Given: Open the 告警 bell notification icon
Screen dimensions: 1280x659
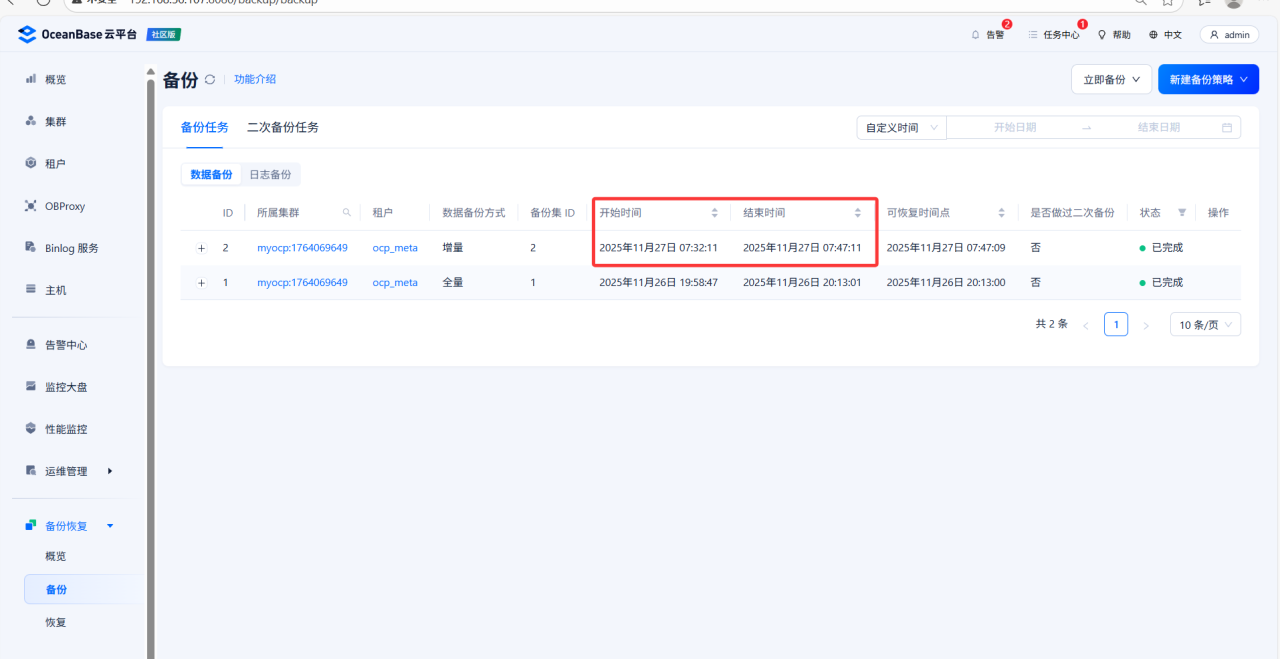Looking at the screenshot, I should (x=976, y=35).
